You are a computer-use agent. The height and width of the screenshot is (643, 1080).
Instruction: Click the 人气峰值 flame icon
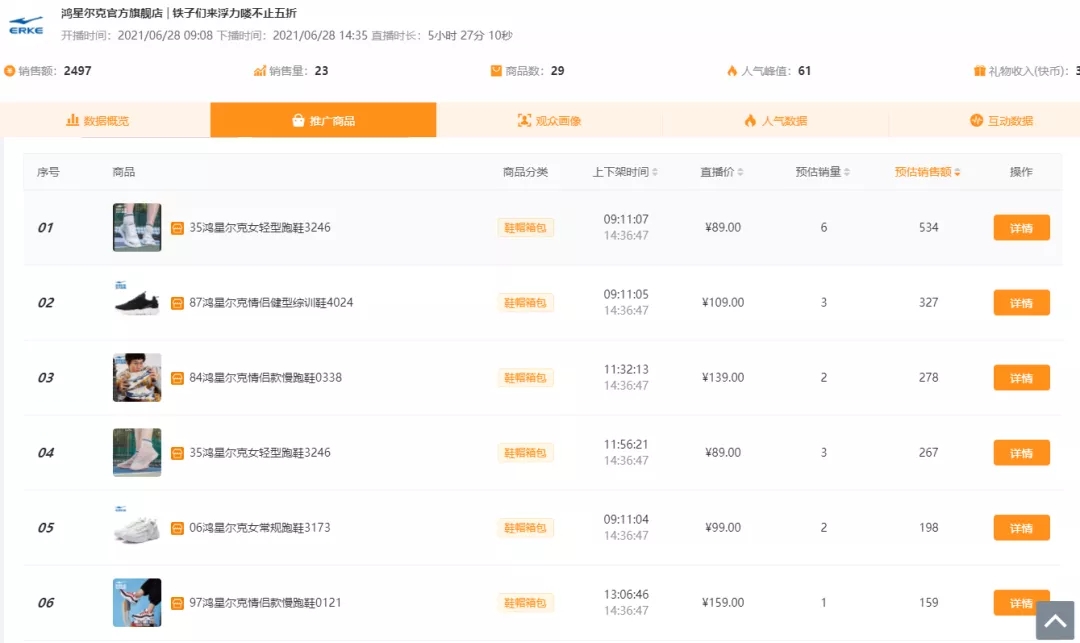click(731, 71)
